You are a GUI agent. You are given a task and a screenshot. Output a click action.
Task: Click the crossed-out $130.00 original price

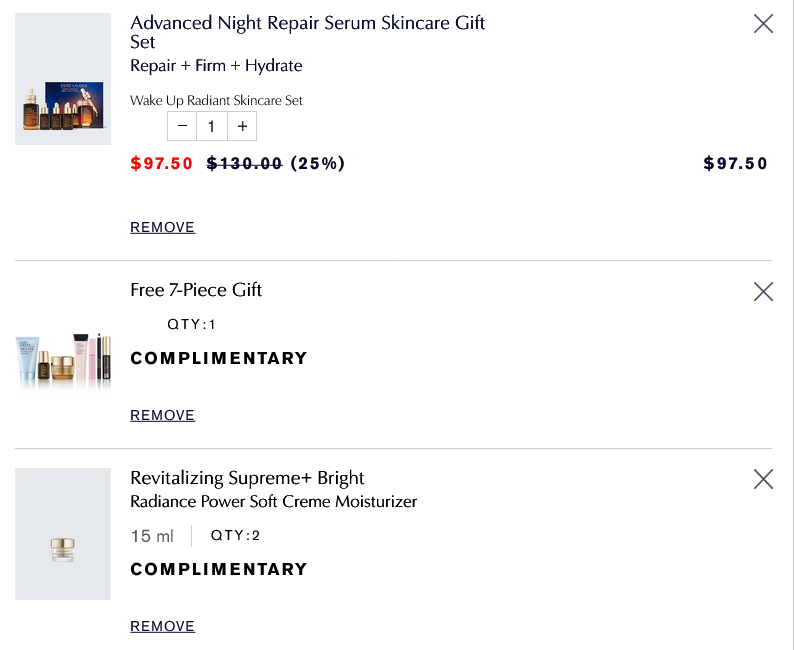pos(244,164)
